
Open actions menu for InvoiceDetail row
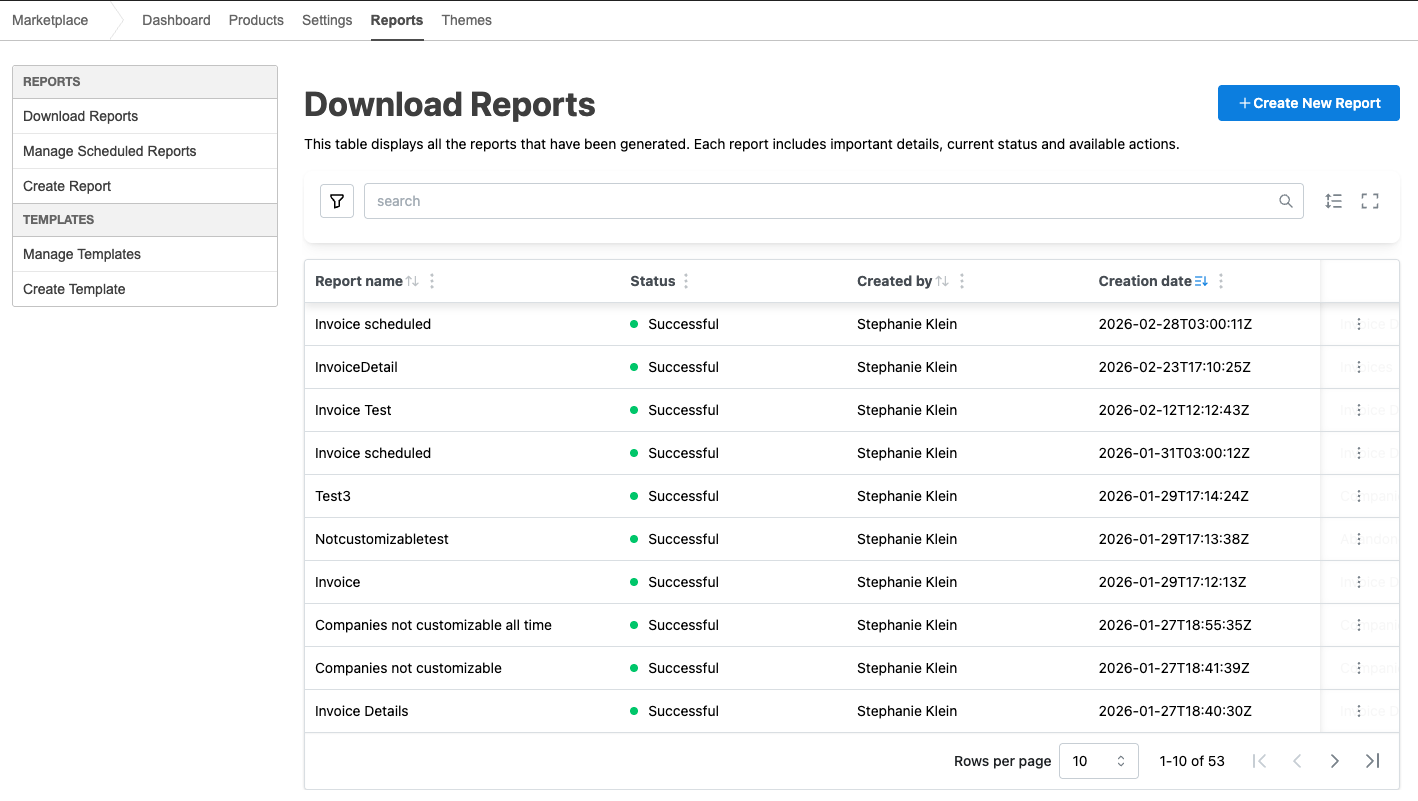(1359, 367)
